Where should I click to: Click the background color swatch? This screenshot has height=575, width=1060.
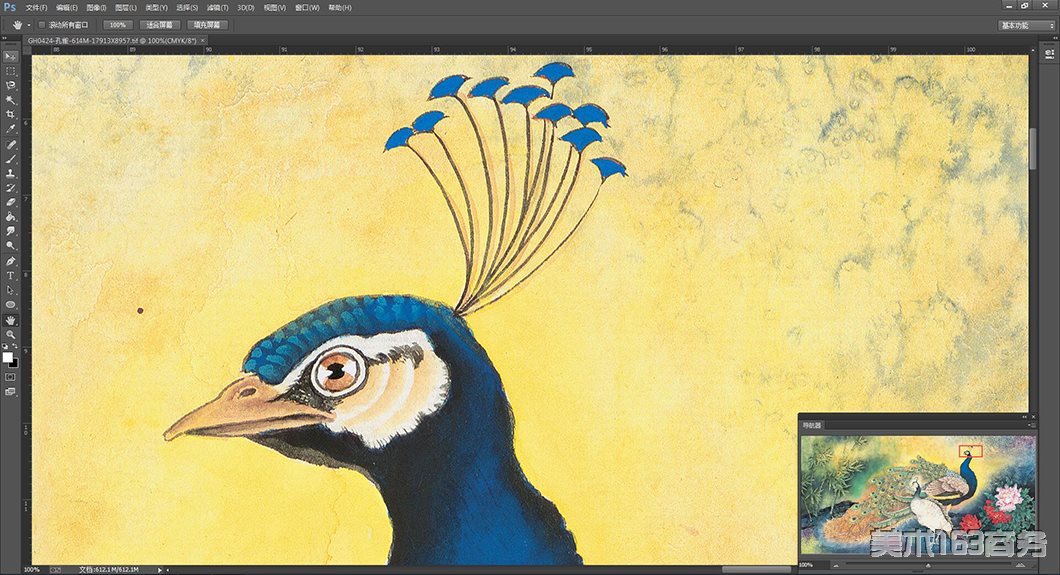(14, 363)
